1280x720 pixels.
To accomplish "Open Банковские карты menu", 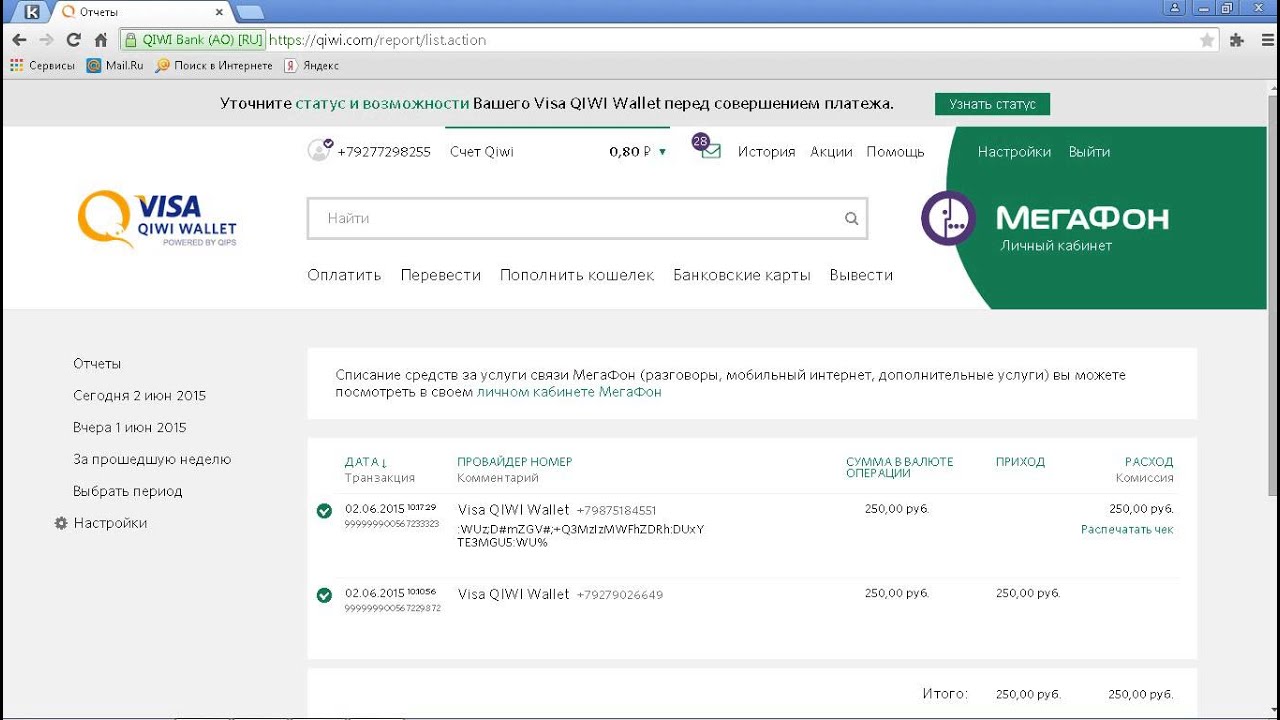I will (x=742, y=275).
